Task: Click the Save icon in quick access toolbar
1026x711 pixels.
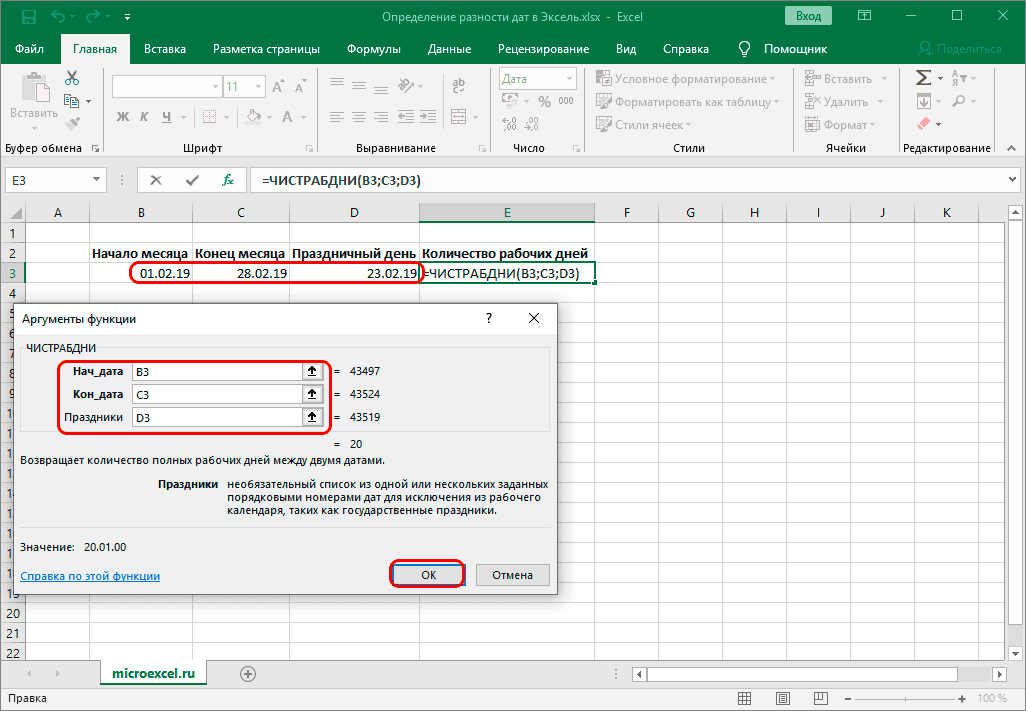Action: pyautogui.click(x=27, y=17)
